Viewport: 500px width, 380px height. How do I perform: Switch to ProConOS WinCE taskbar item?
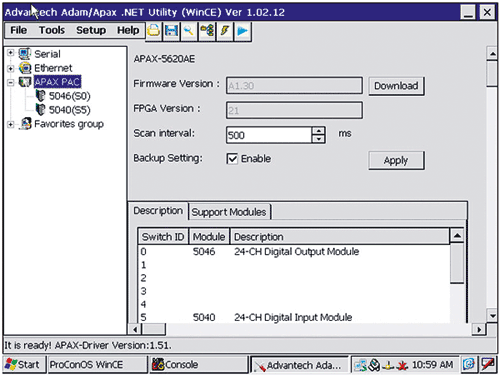point(97,364)
